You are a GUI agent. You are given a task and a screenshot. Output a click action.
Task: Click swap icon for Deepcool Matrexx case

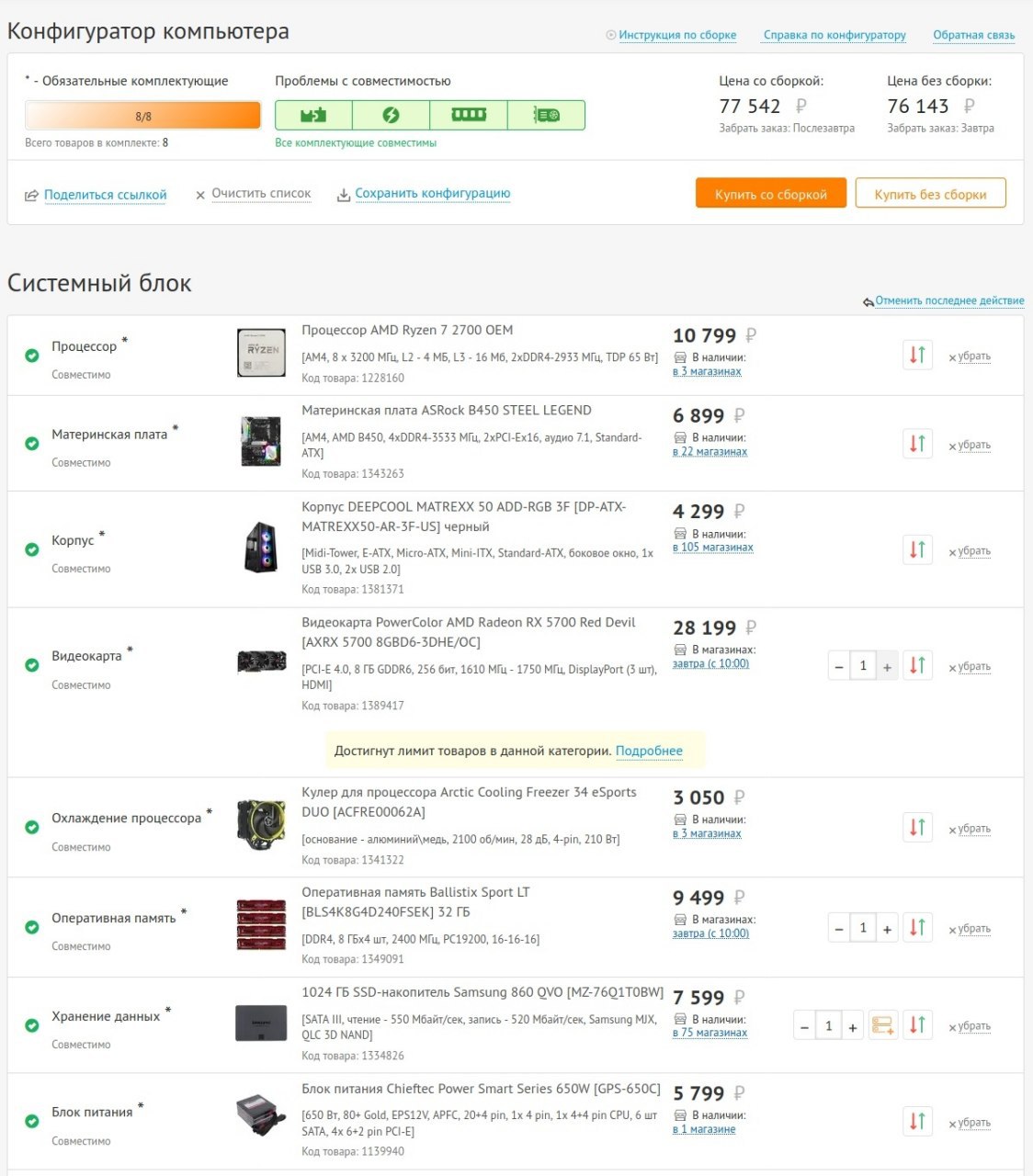917,549
